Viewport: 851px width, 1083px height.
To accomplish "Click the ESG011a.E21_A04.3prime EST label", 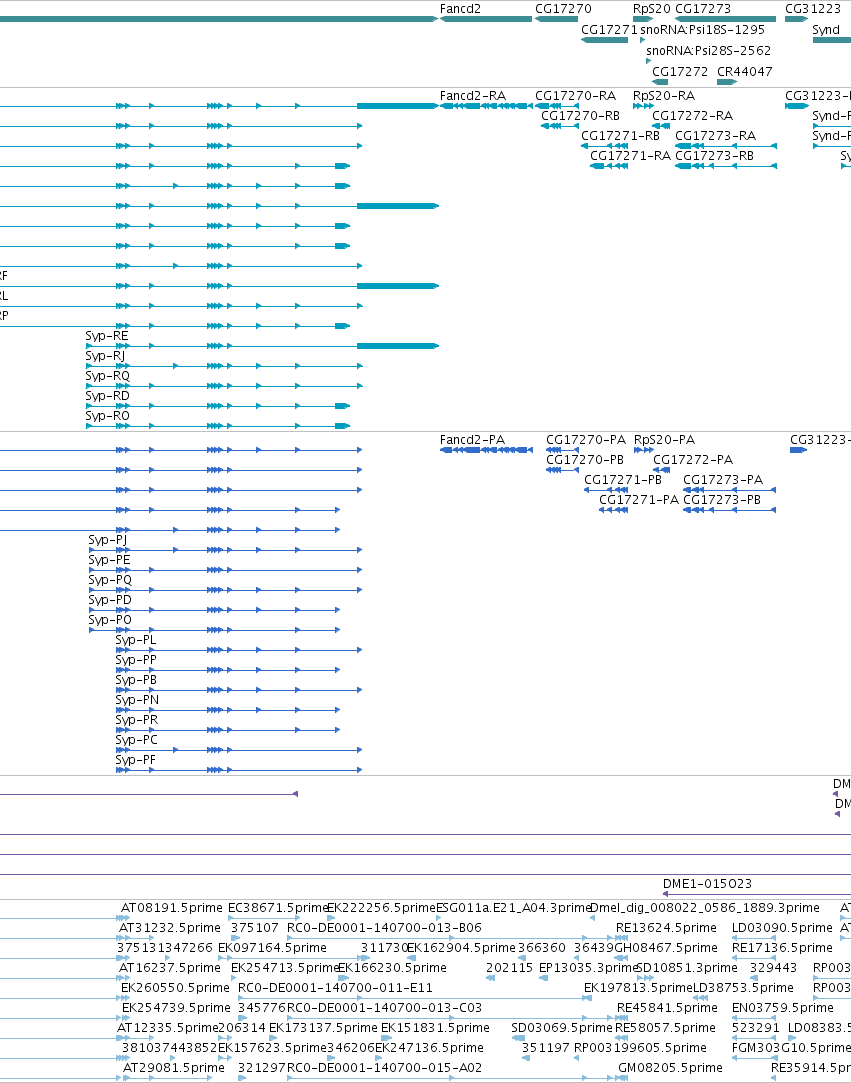I will coord(513,908).
